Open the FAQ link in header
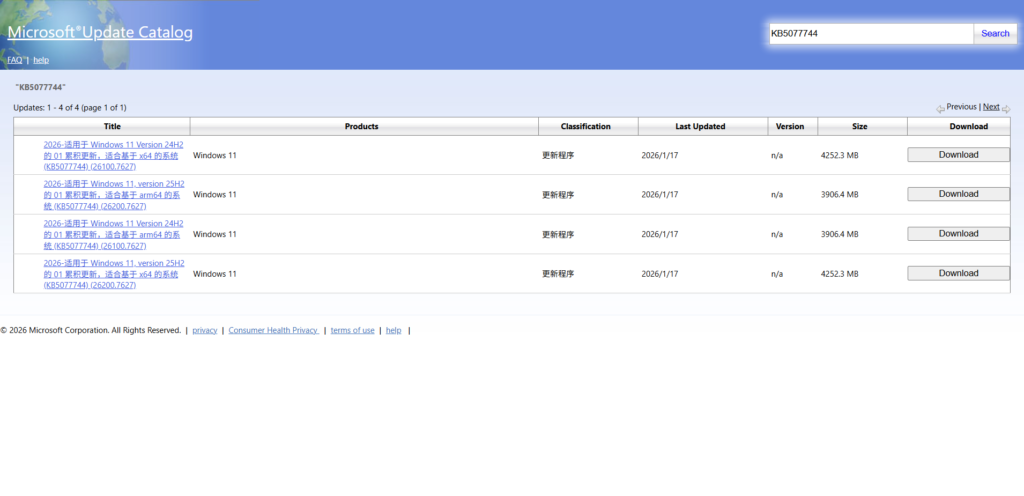Image resolution: width=1024 pixels, height=496 pixels. (x=14, y=60)
